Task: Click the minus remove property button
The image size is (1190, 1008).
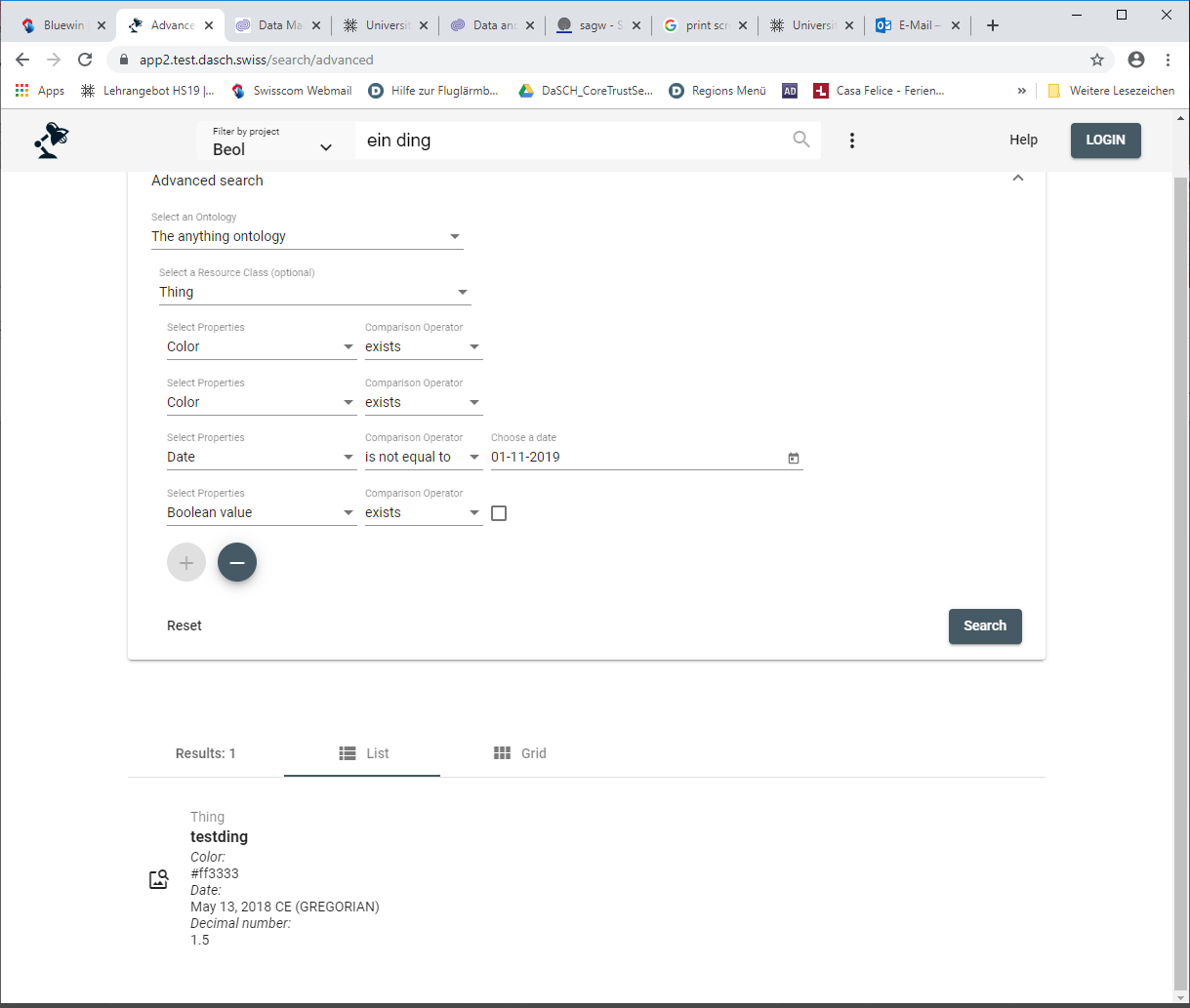Action: click(237, 562)
